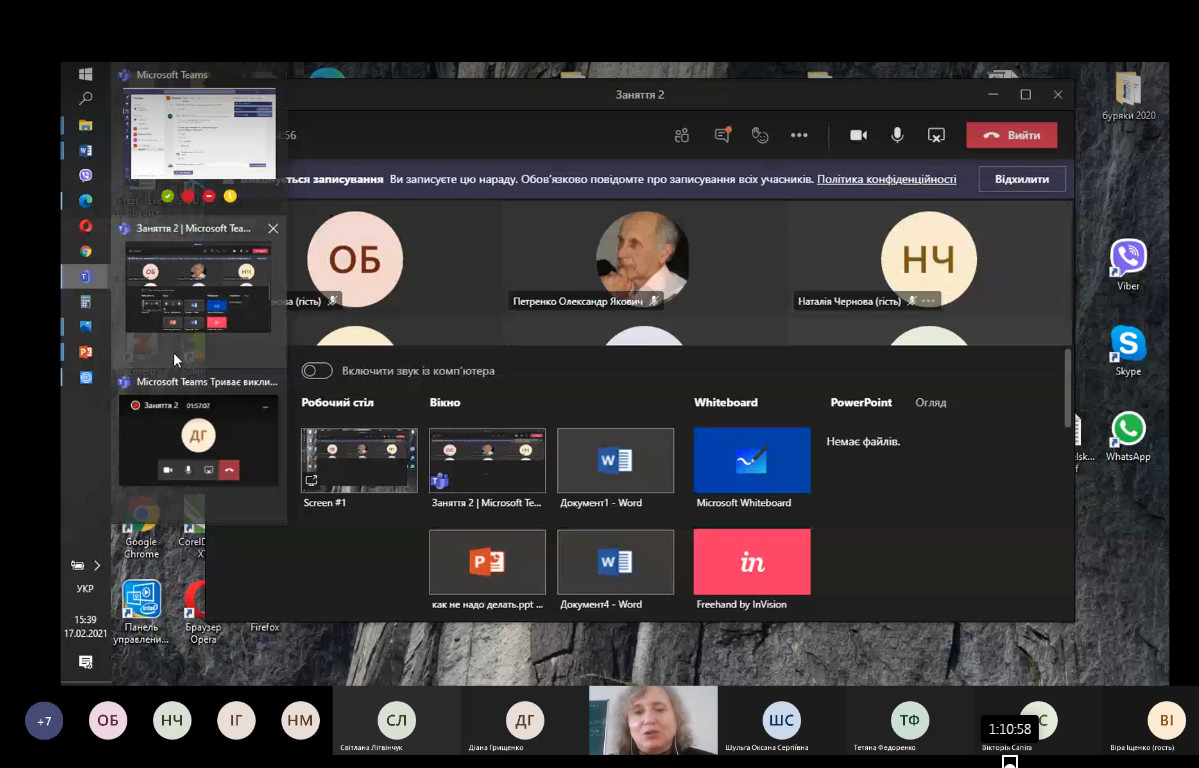Click the Петренко Олександр Якович participant photo
This screenshot has width=1199, height=768.
pos(642,259)
